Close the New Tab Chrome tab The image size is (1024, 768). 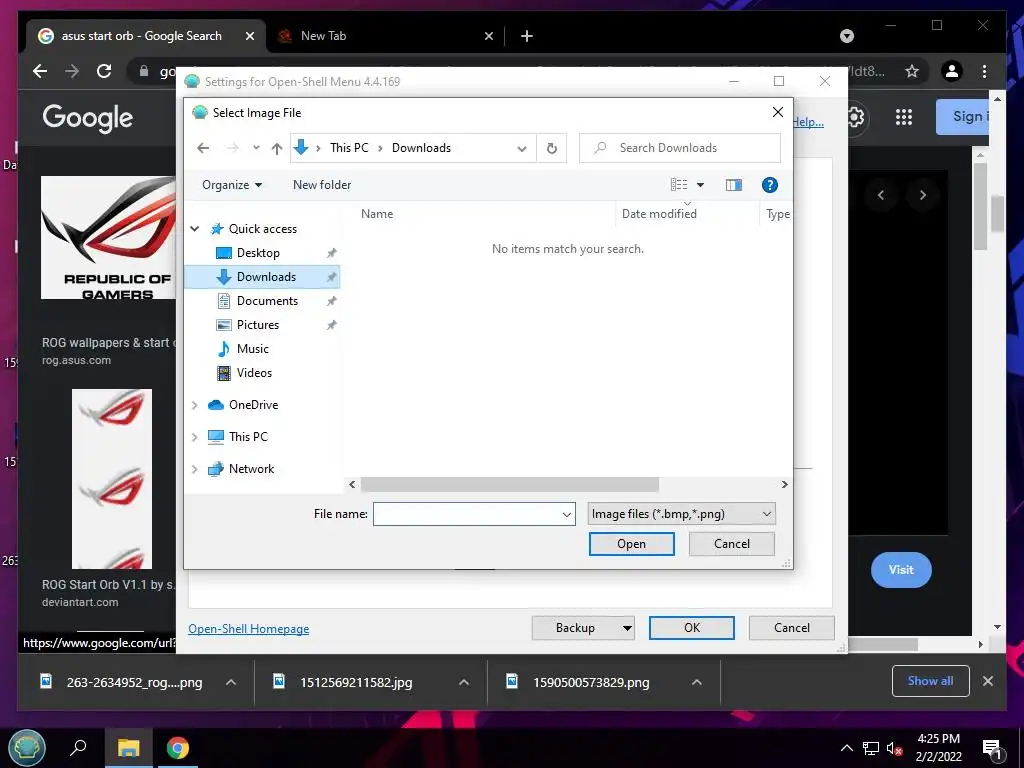[x=488, y=36]
